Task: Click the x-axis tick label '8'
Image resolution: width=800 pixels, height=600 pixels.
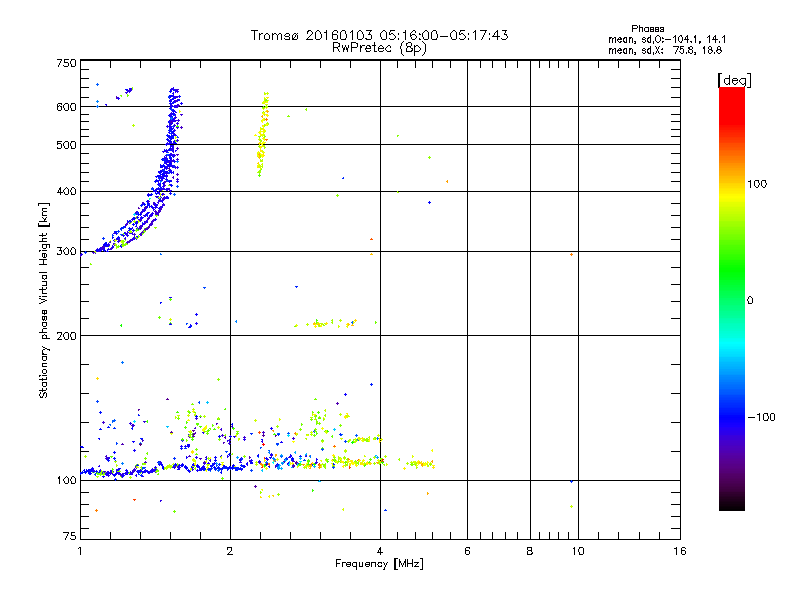Action: [x=530, y=551]
